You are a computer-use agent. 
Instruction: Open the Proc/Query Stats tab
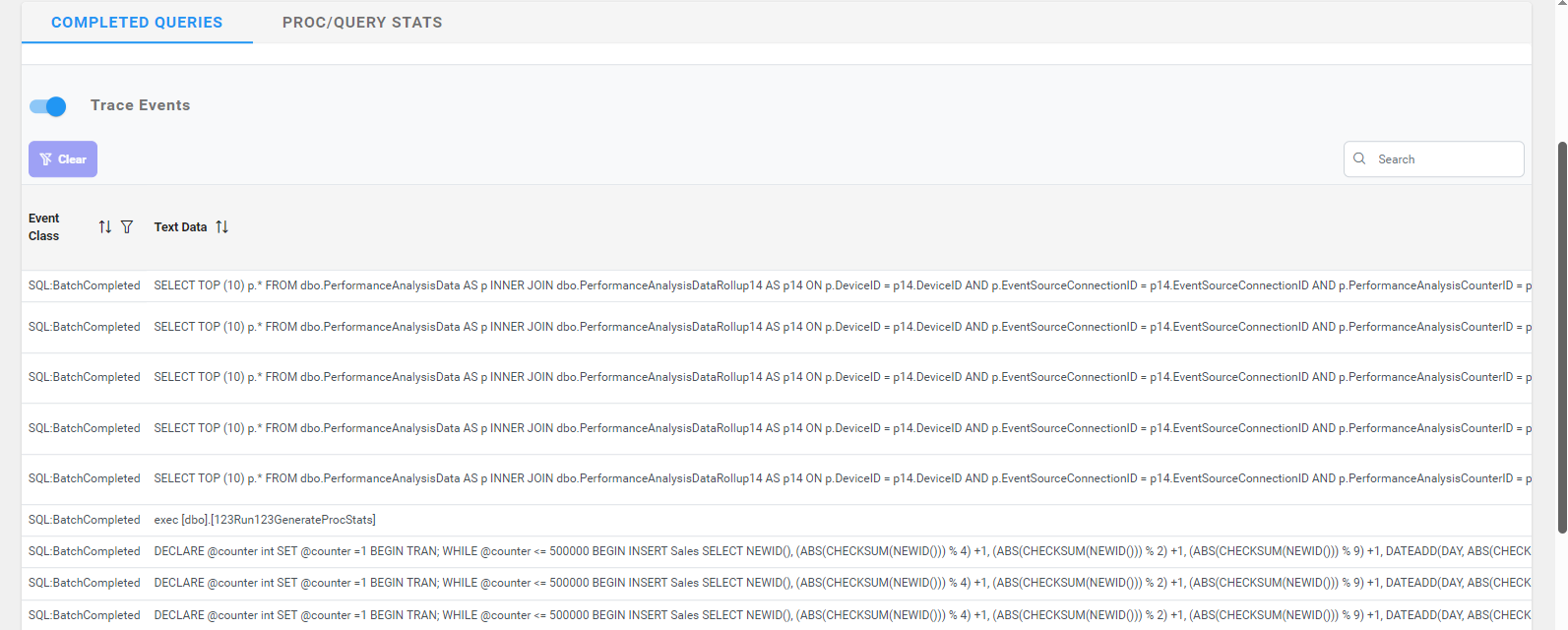click(362, 23)
